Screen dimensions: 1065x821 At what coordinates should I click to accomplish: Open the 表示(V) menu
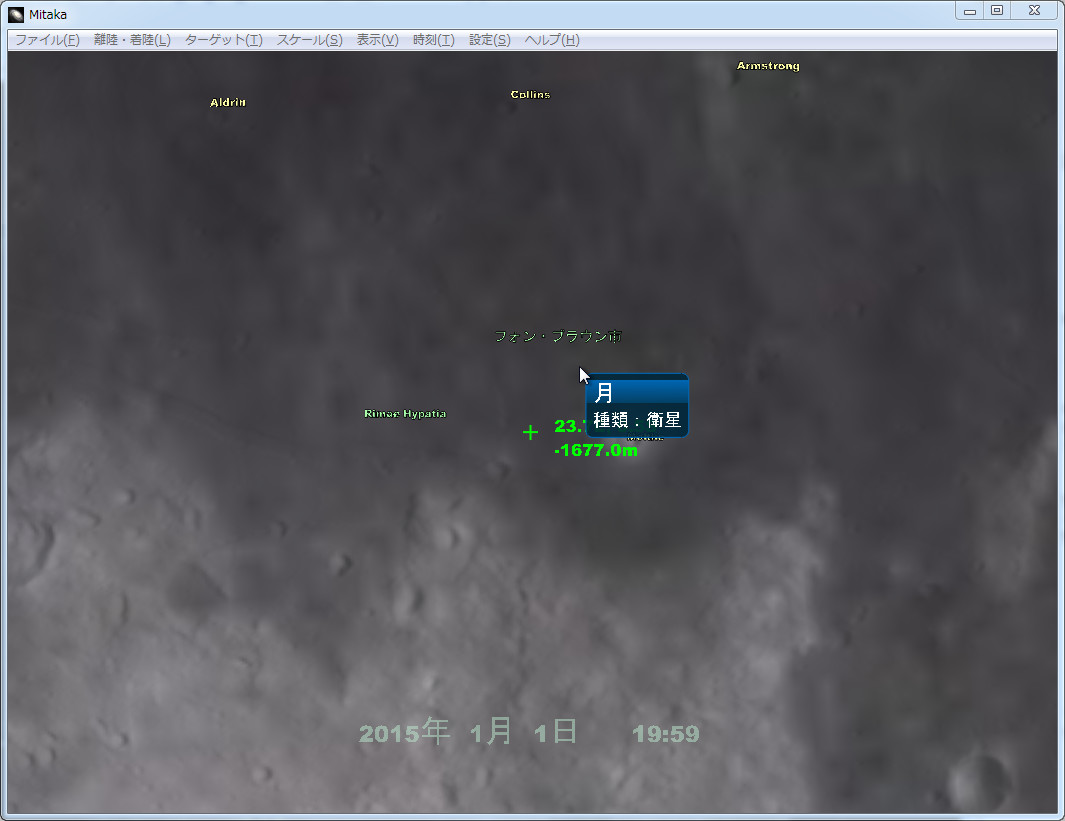pos(378,40)
